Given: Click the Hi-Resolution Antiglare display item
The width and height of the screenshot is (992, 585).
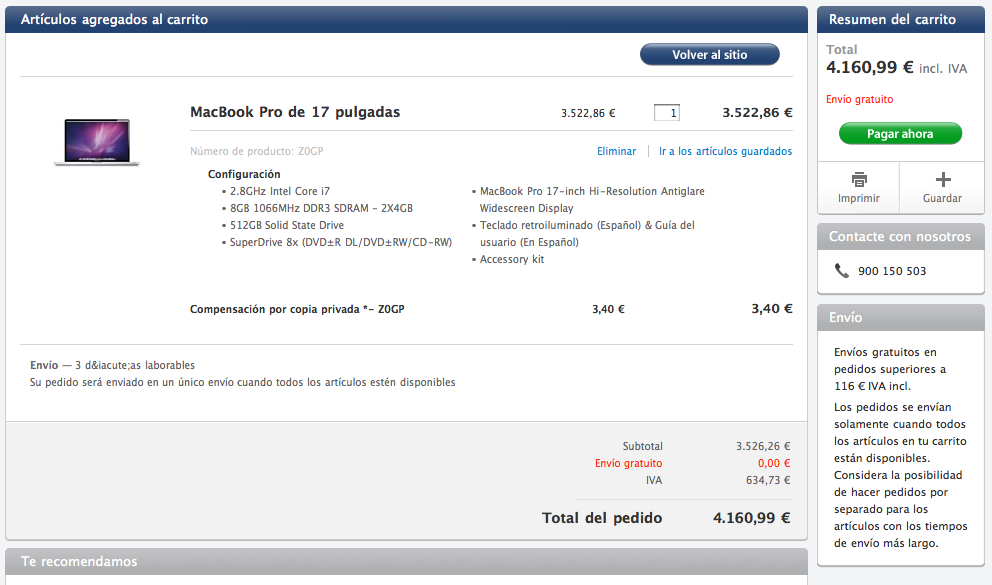Looking at the screenshot, I should click(592, 200).
